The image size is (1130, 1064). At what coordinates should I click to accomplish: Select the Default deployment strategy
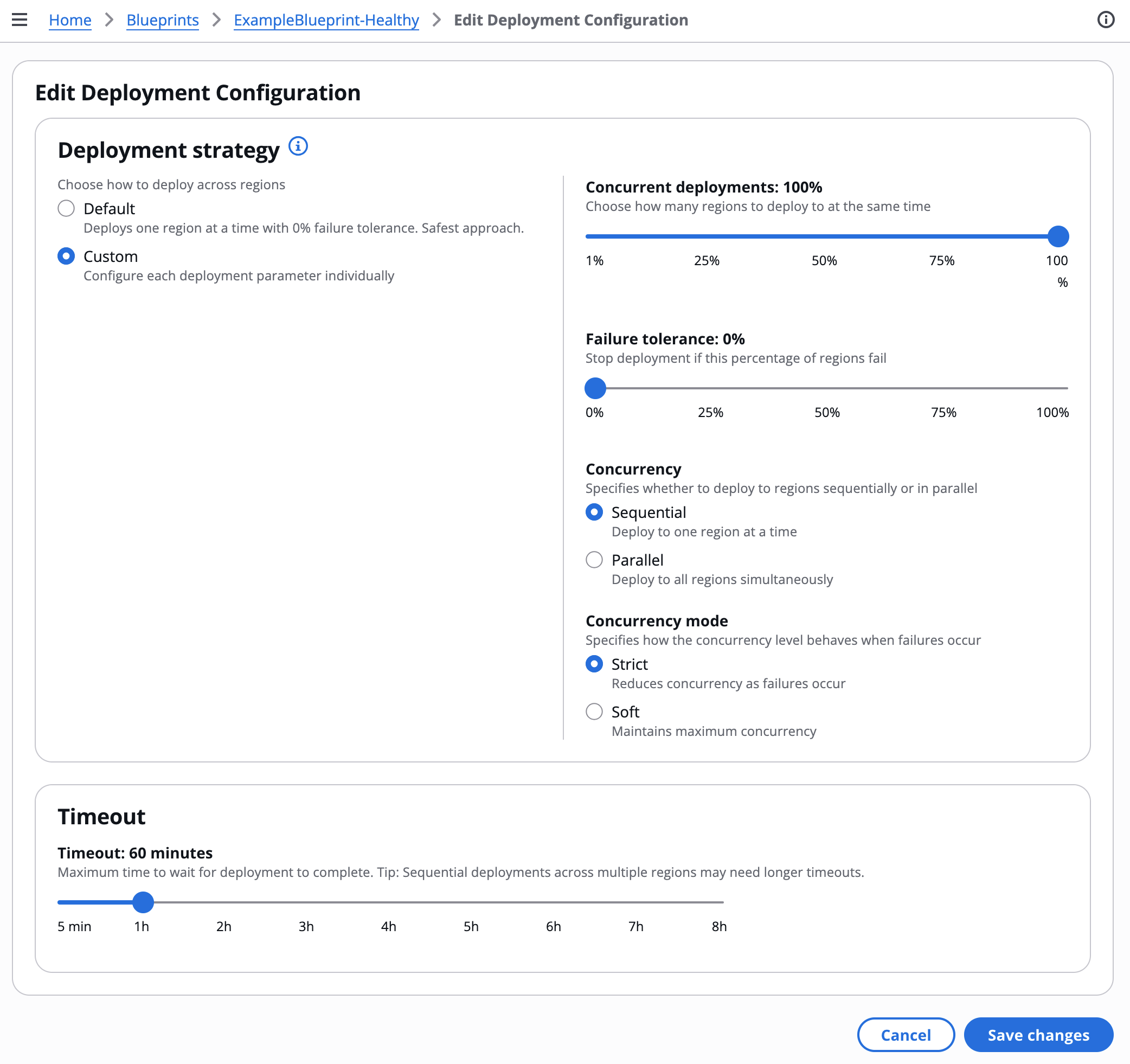tap(66, 209)
